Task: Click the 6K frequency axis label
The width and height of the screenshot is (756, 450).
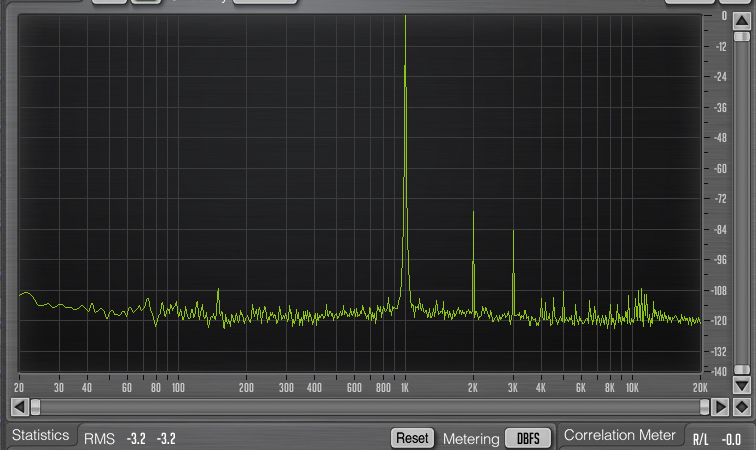Action: point(580,388)
